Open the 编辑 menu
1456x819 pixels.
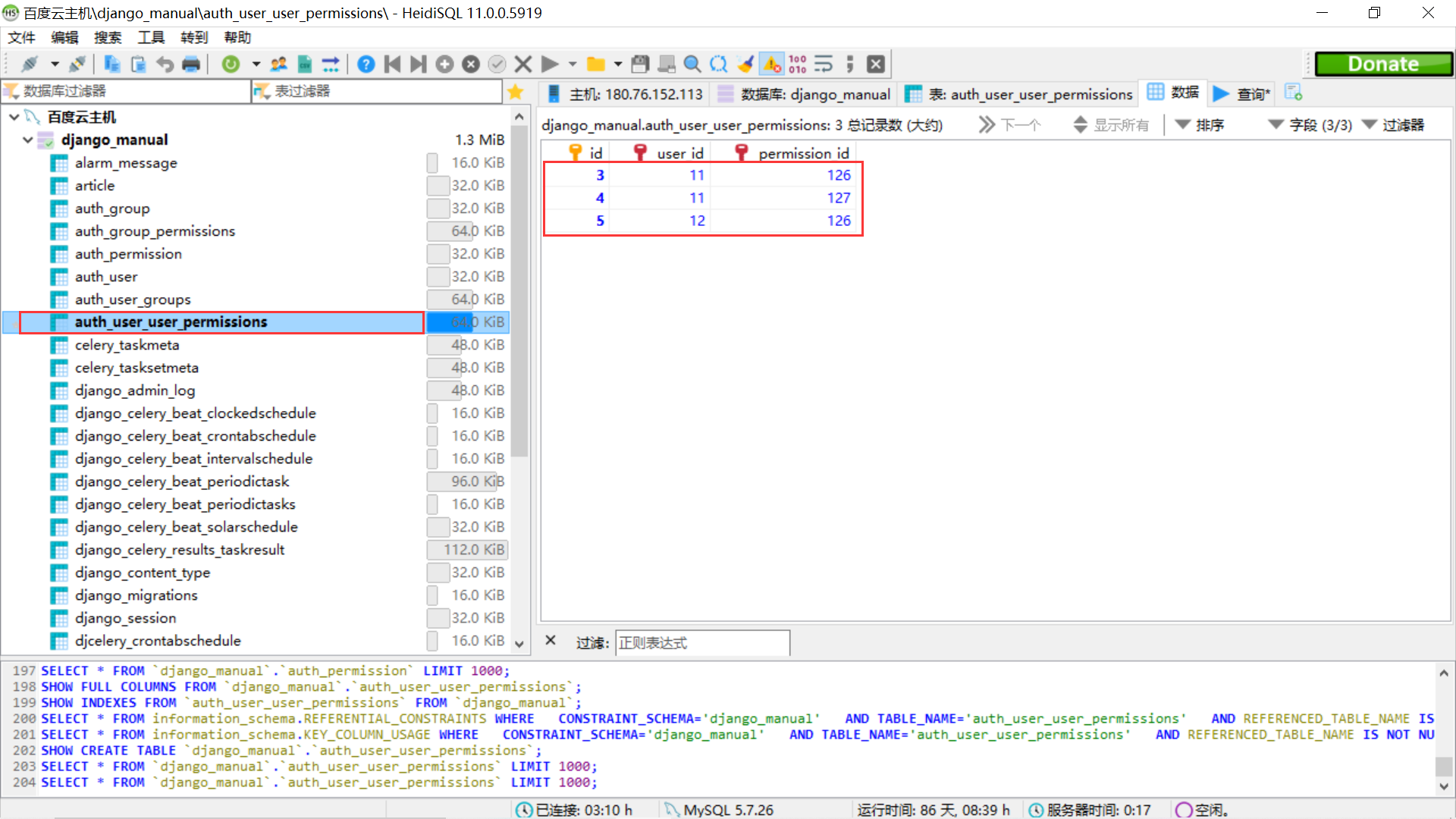pos(64,37)
